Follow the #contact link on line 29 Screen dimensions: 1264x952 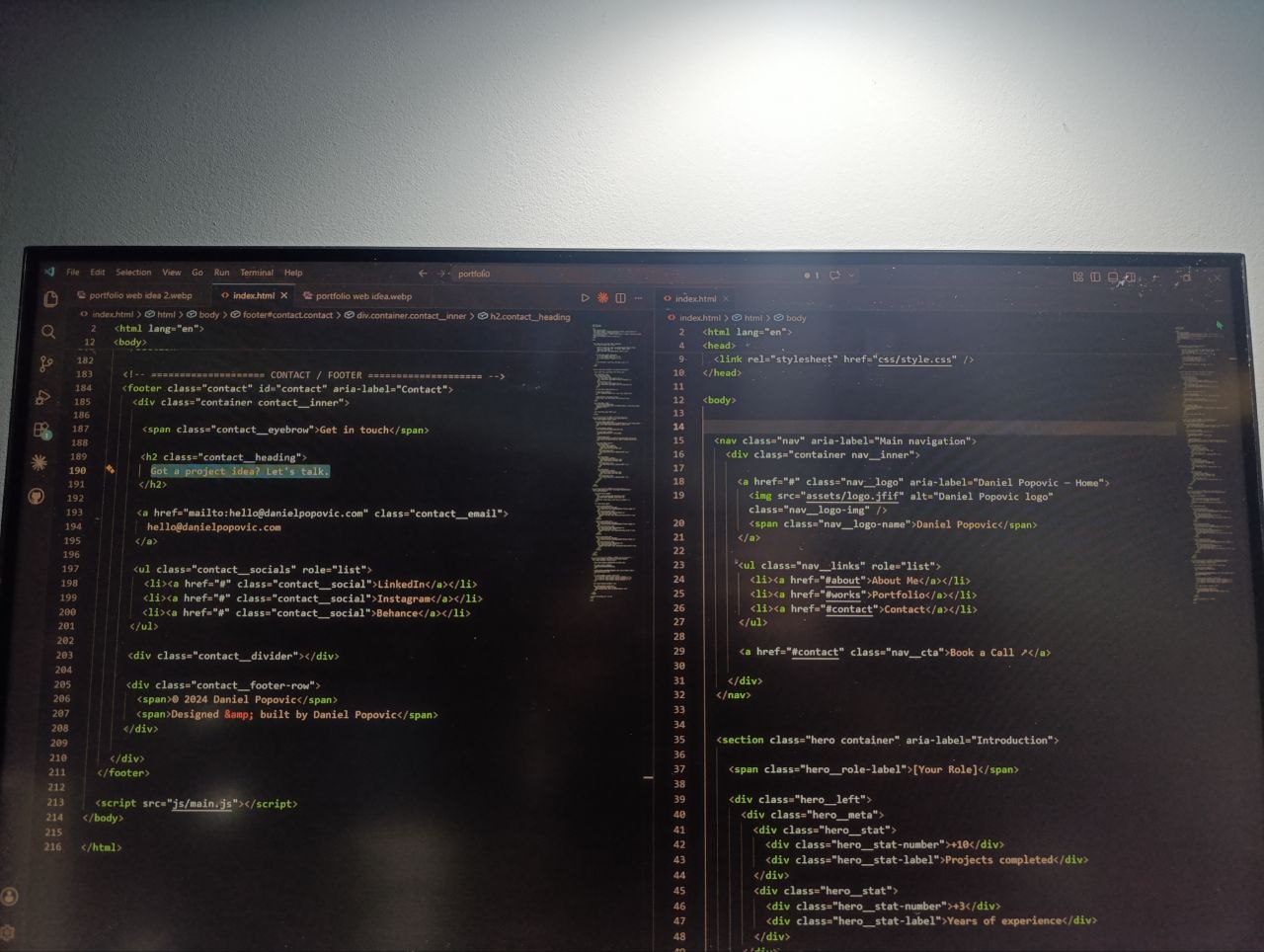click(816, 652)
